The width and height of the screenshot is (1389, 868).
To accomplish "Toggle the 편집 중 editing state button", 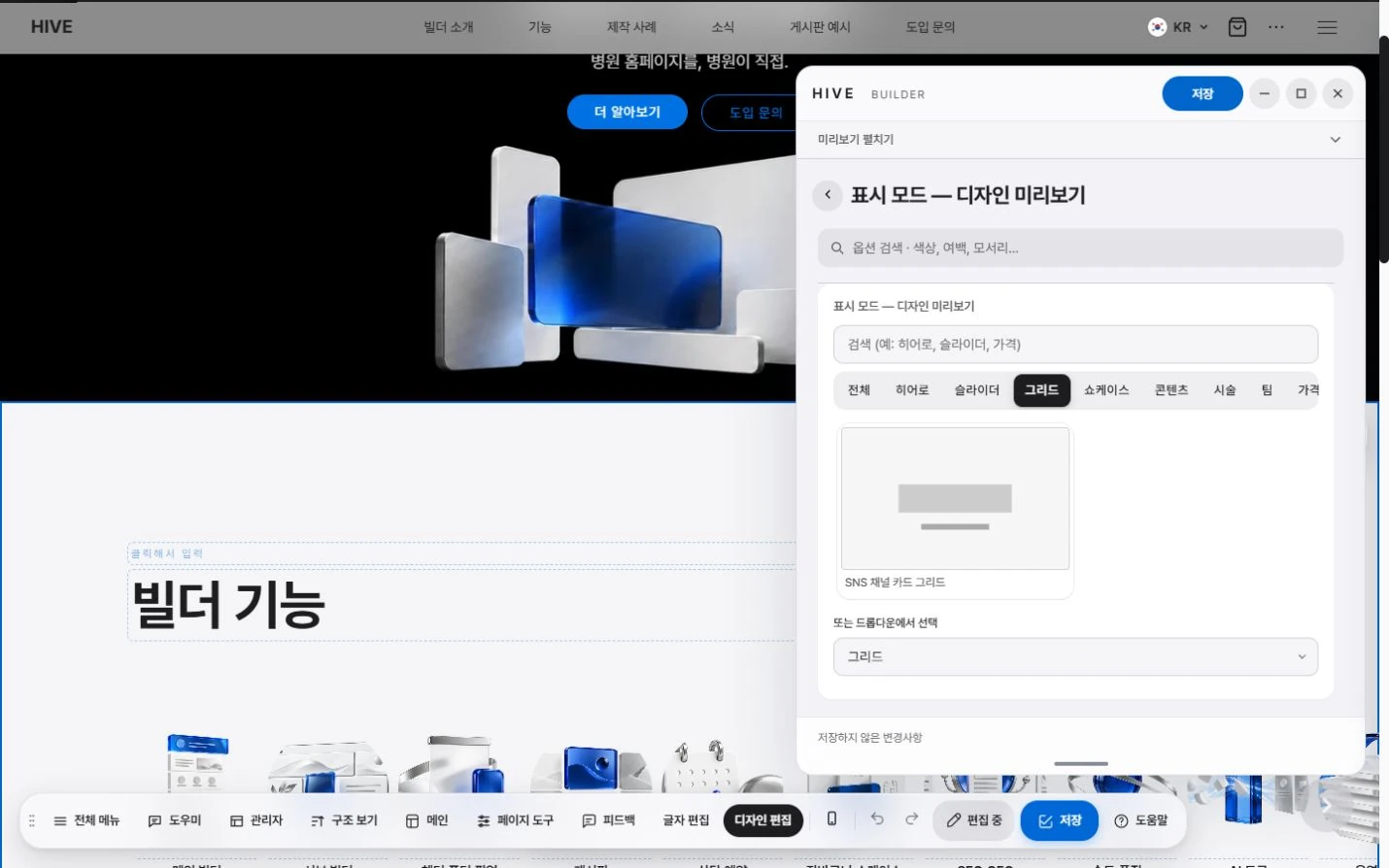I will point(974,820).
